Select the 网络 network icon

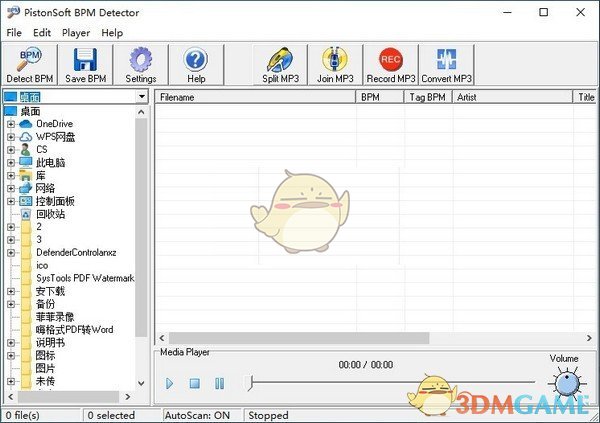pyautogui.click(x=26, y=188)
